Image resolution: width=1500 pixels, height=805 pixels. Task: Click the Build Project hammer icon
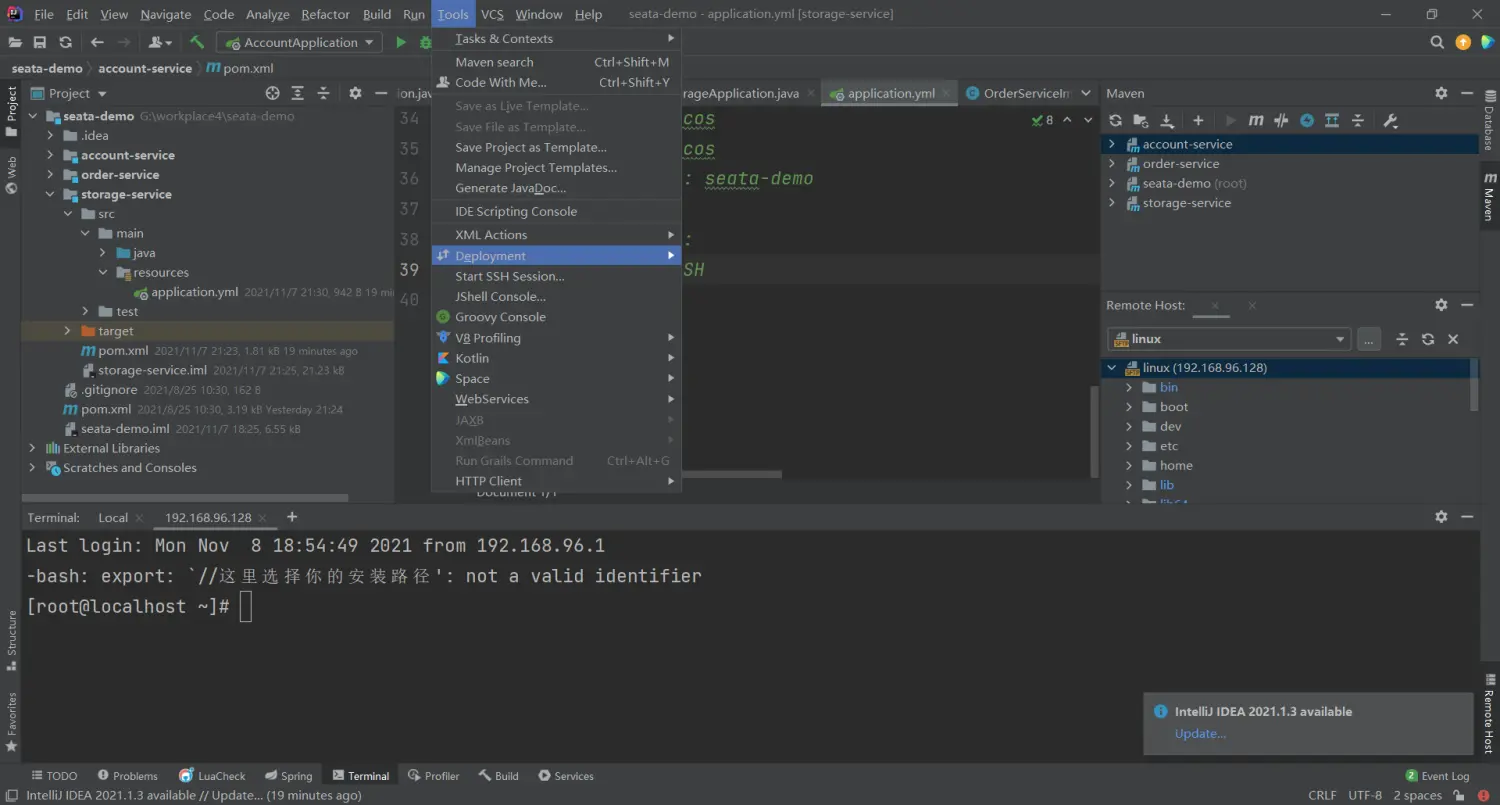197,42
